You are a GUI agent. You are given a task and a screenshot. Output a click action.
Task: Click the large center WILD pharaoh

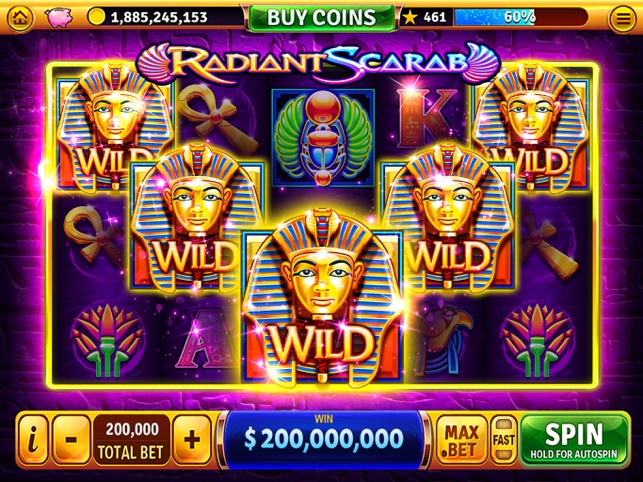coord(323,299)
